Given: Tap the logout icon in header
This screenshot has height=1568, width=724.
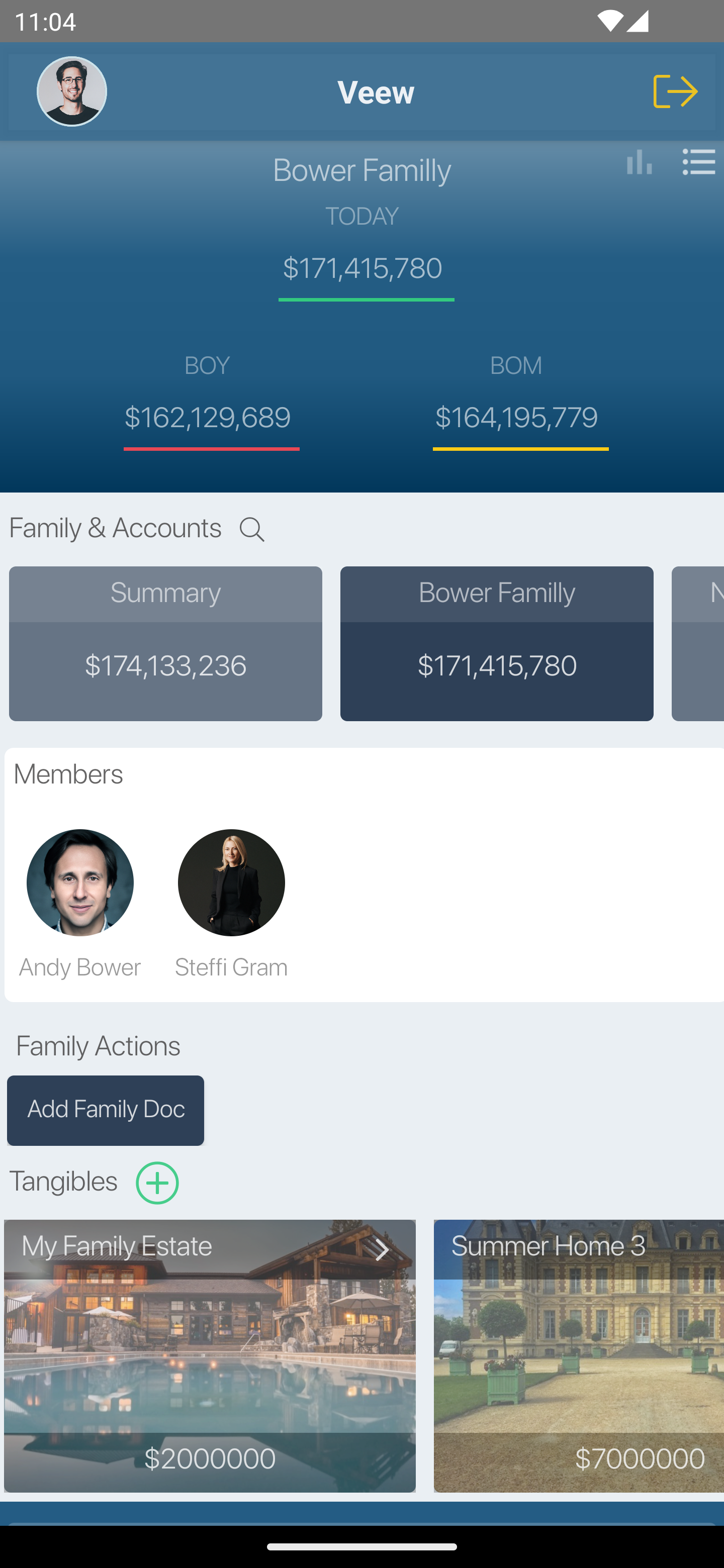Looking at the screenshot, I should pos(675,91).
